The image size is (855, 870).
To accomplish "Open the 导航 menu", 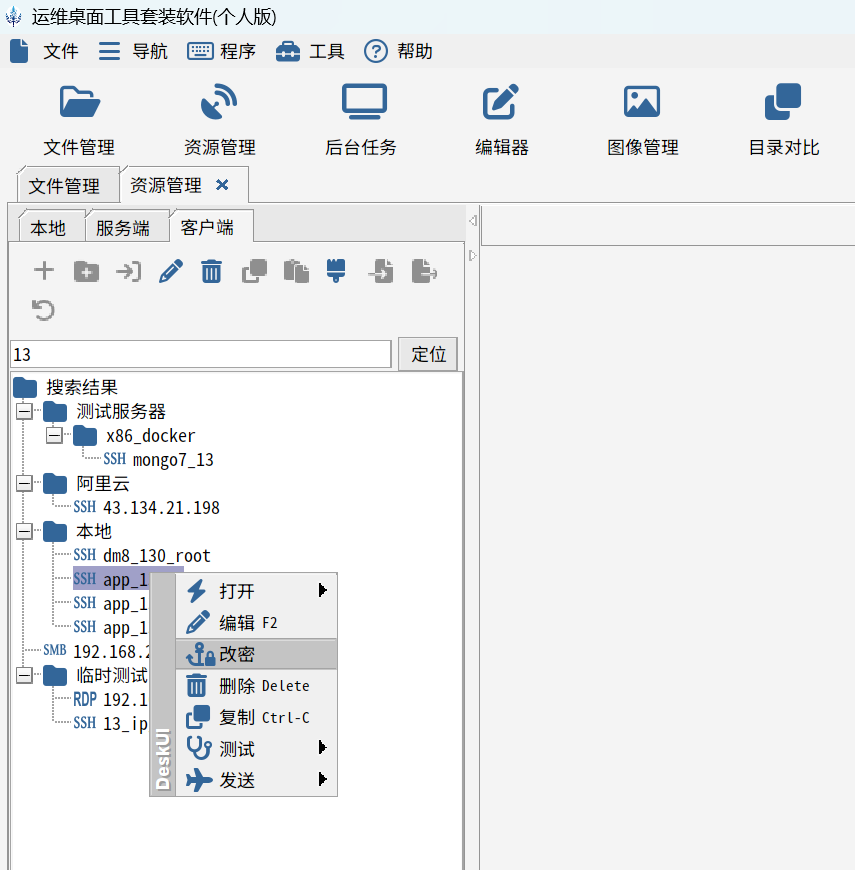I will click(133, 51).
